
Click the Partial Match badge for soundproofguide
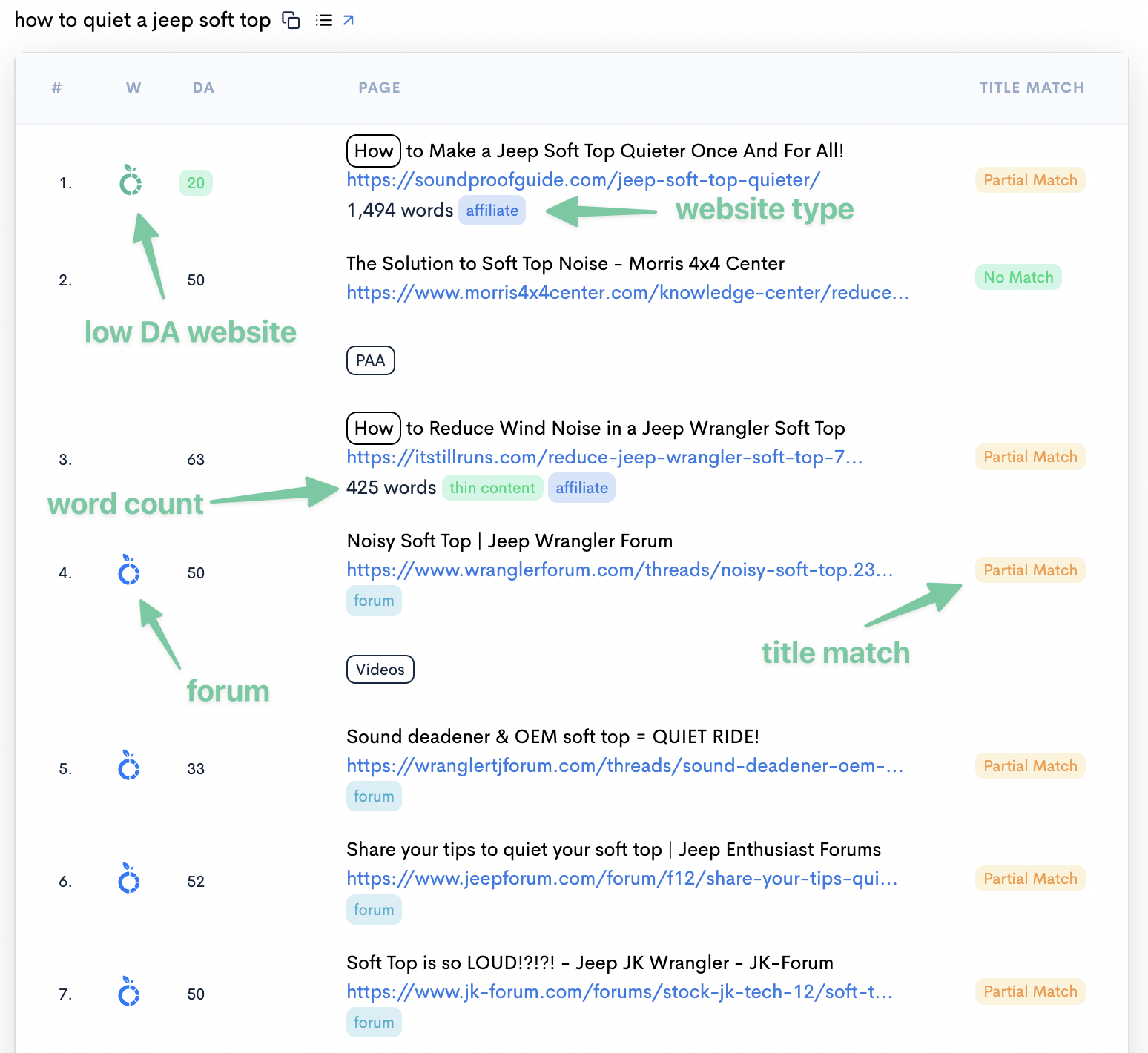tap(1030, 180)
